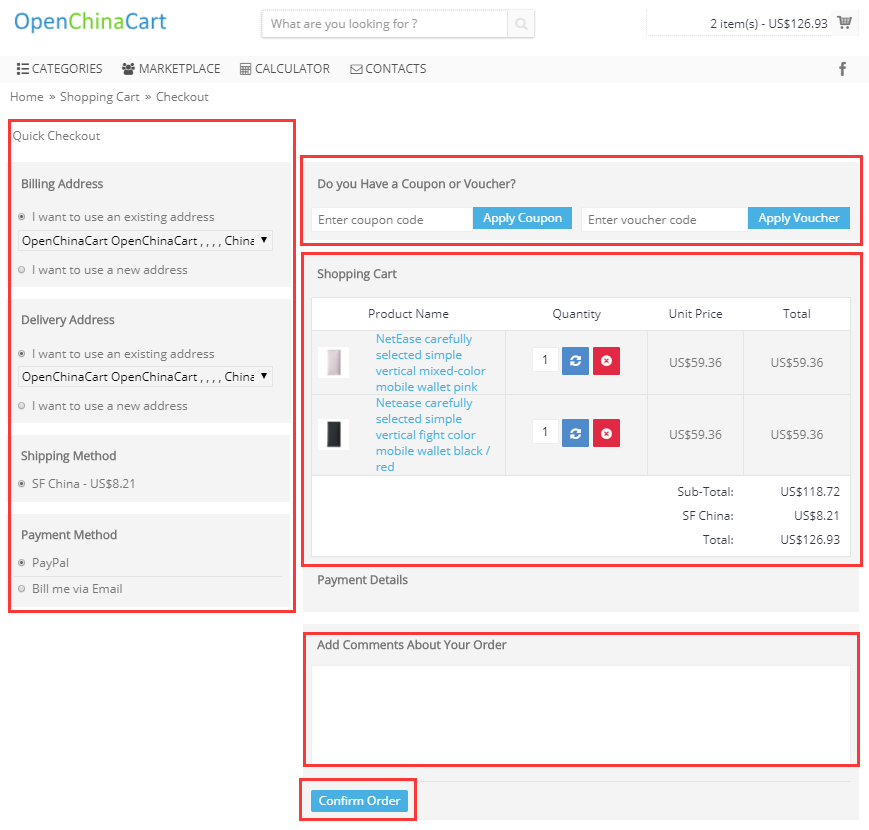
Task: Open the NetEase pink wallet product link
Action: [x=431, y=363]
